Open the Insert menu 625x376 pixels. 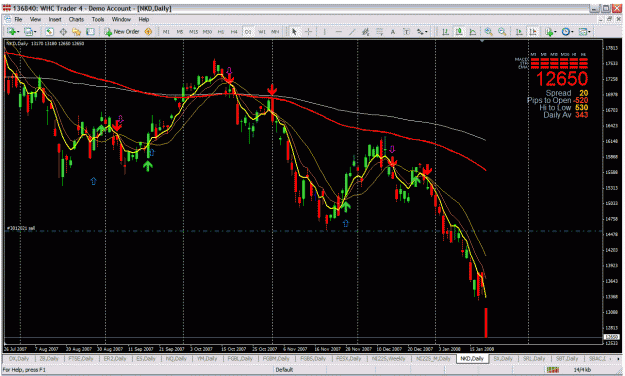(55, 19)
